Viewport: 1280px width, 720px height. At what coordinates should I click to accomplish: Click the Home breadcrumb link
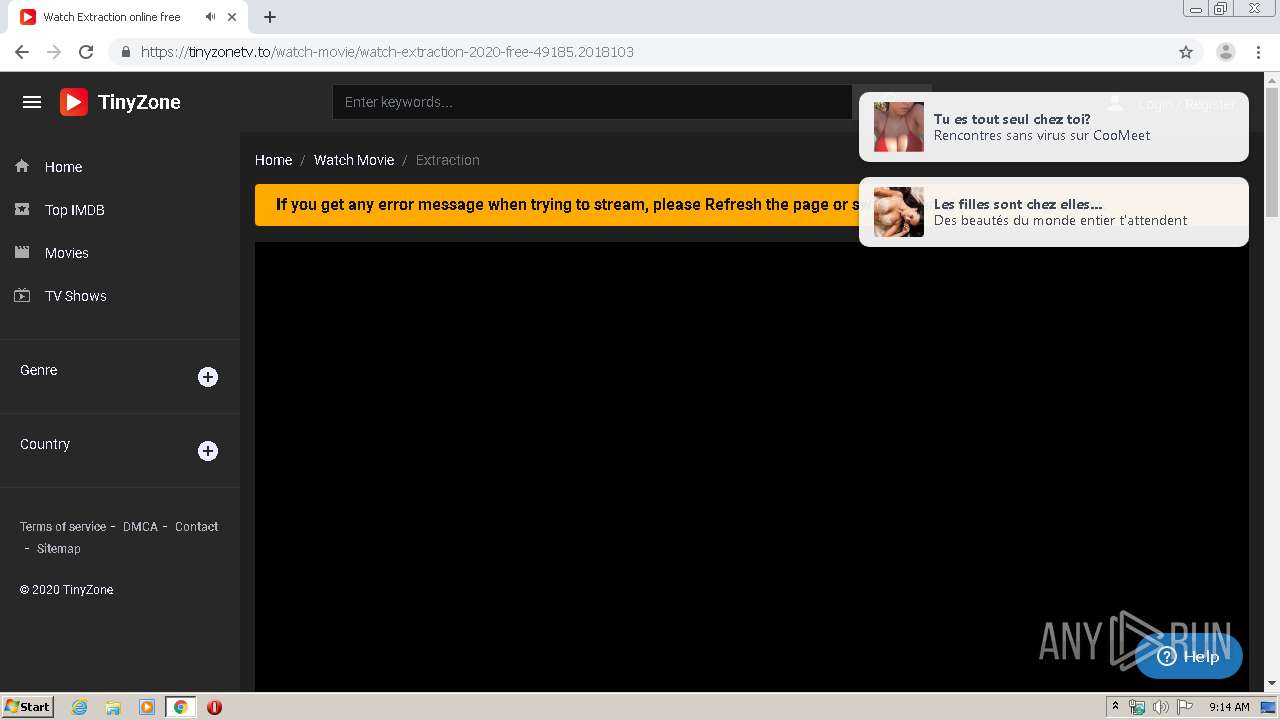(273, 160)
